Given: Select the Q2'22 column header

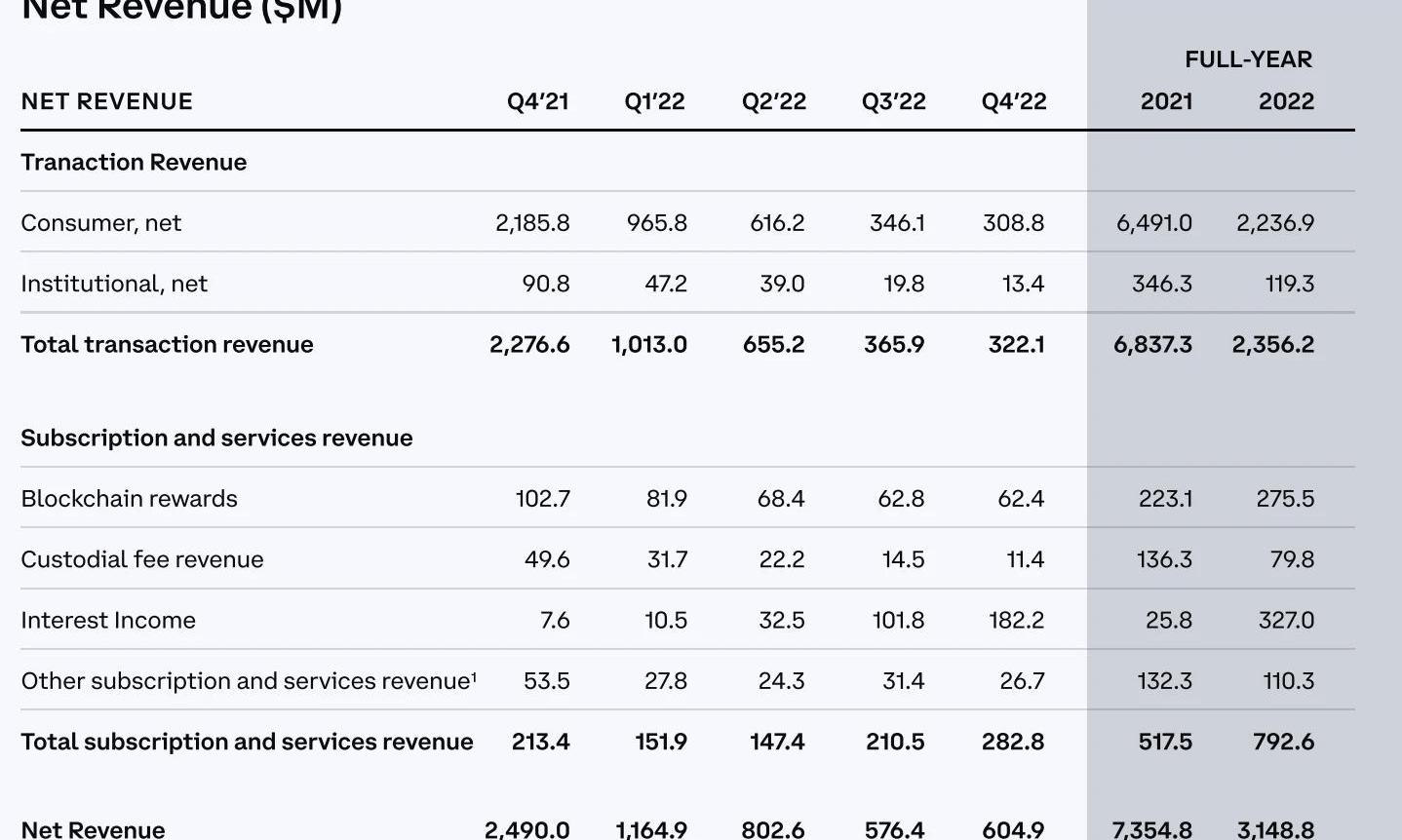Looking at the screenshot, I should tap(773, 101).
